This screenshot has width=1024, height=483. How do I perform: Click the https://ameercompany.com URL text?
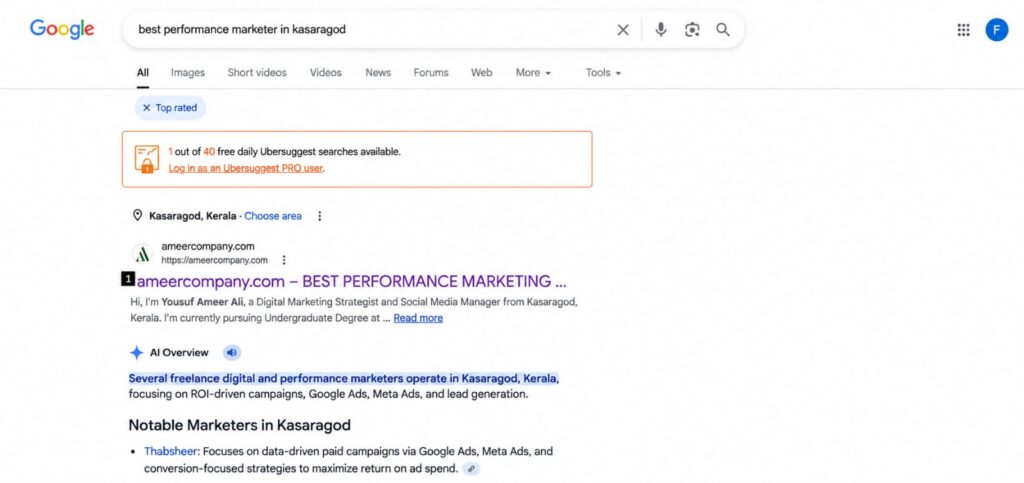click(x=215, y=260)
